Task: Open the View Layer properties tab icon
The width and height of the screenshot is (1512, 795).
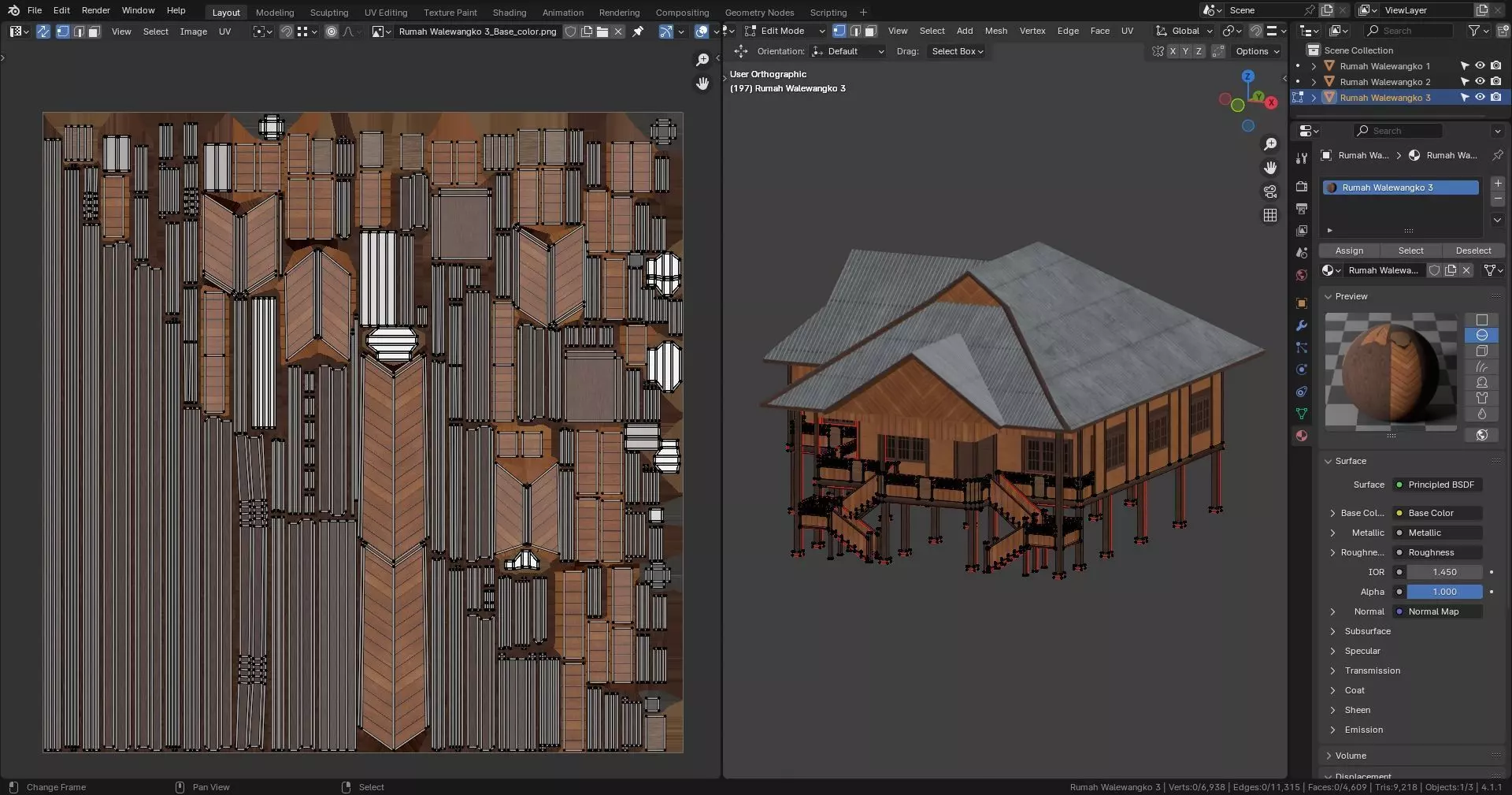Action: pos(1302,231)
